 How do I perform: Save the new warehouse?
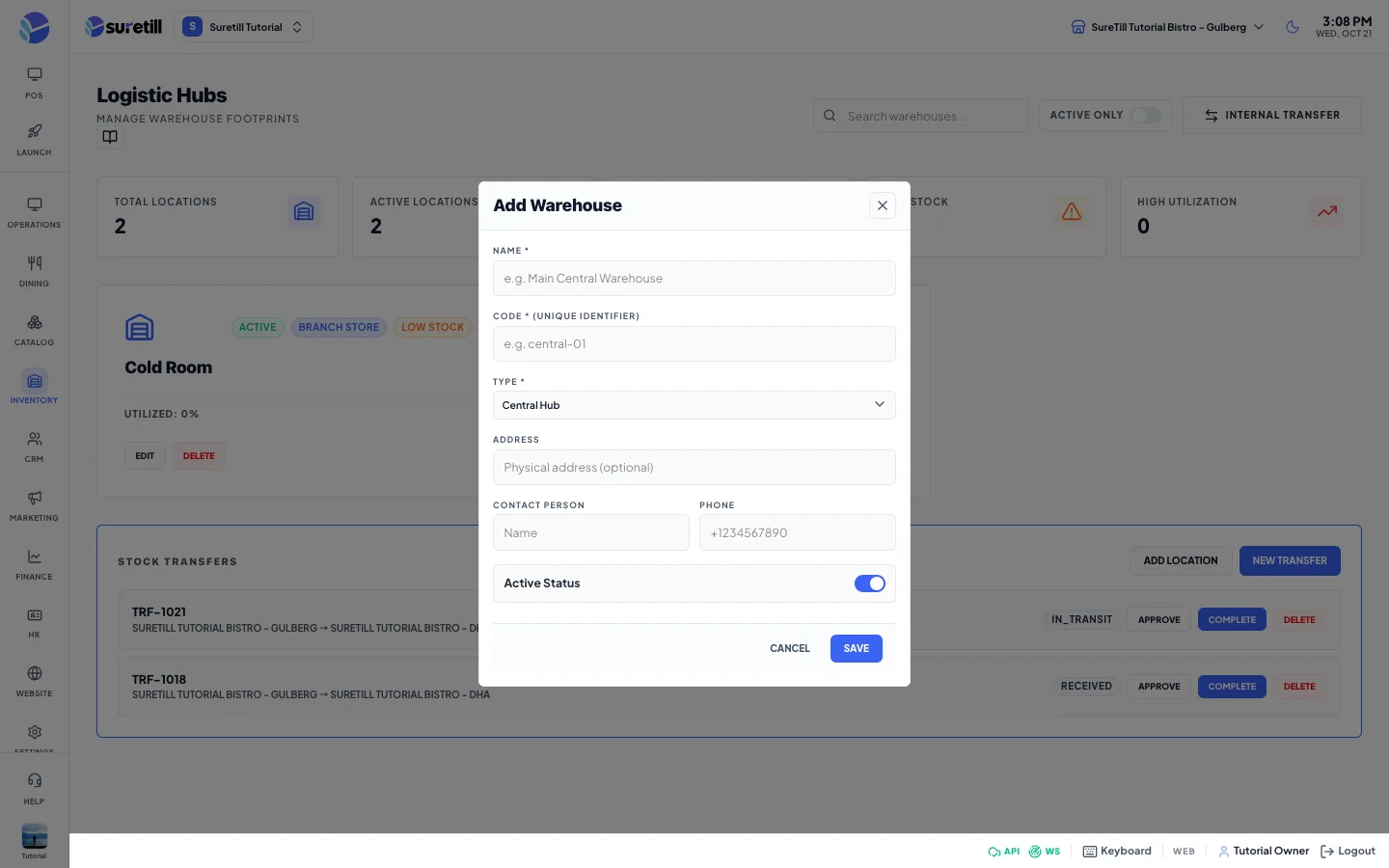tap(857, 649)
